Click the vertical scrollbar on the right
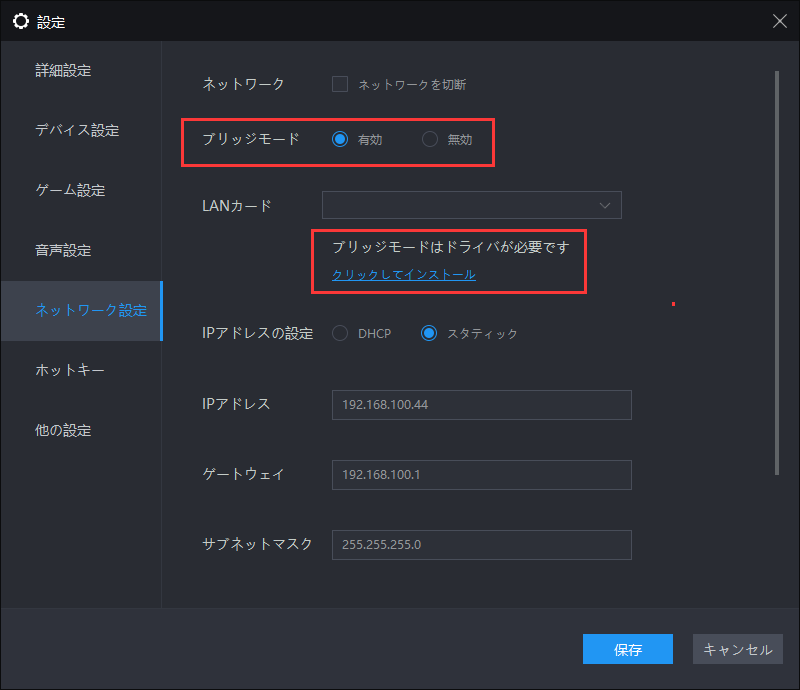Viewport: 800px width, 690px height. (777, 273)
